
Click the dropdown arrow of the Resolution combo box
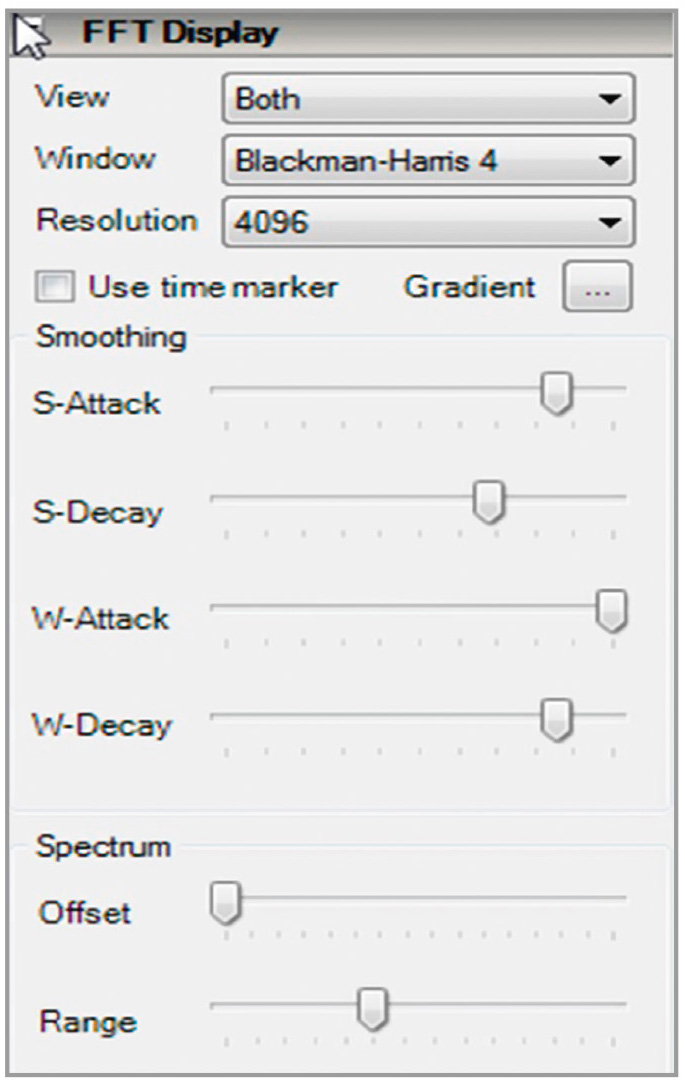point(609,223)
